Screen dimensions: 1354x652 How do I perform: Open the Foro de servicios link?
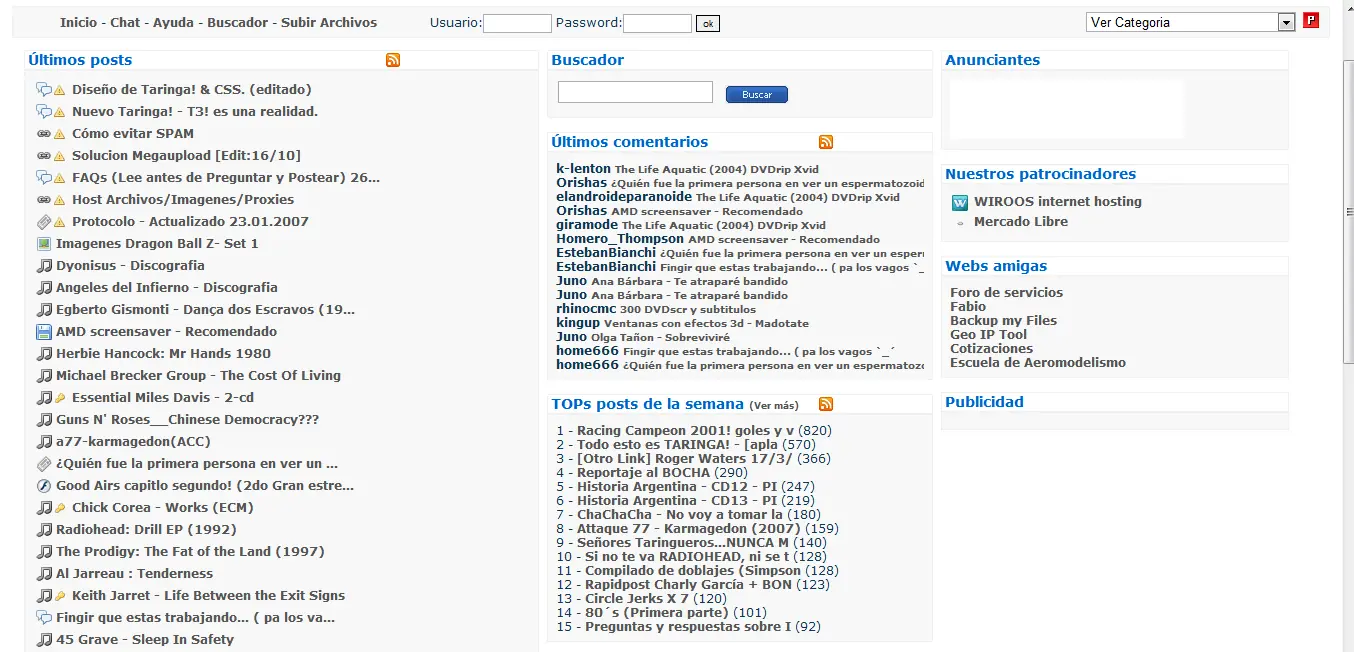[1007, 292]
